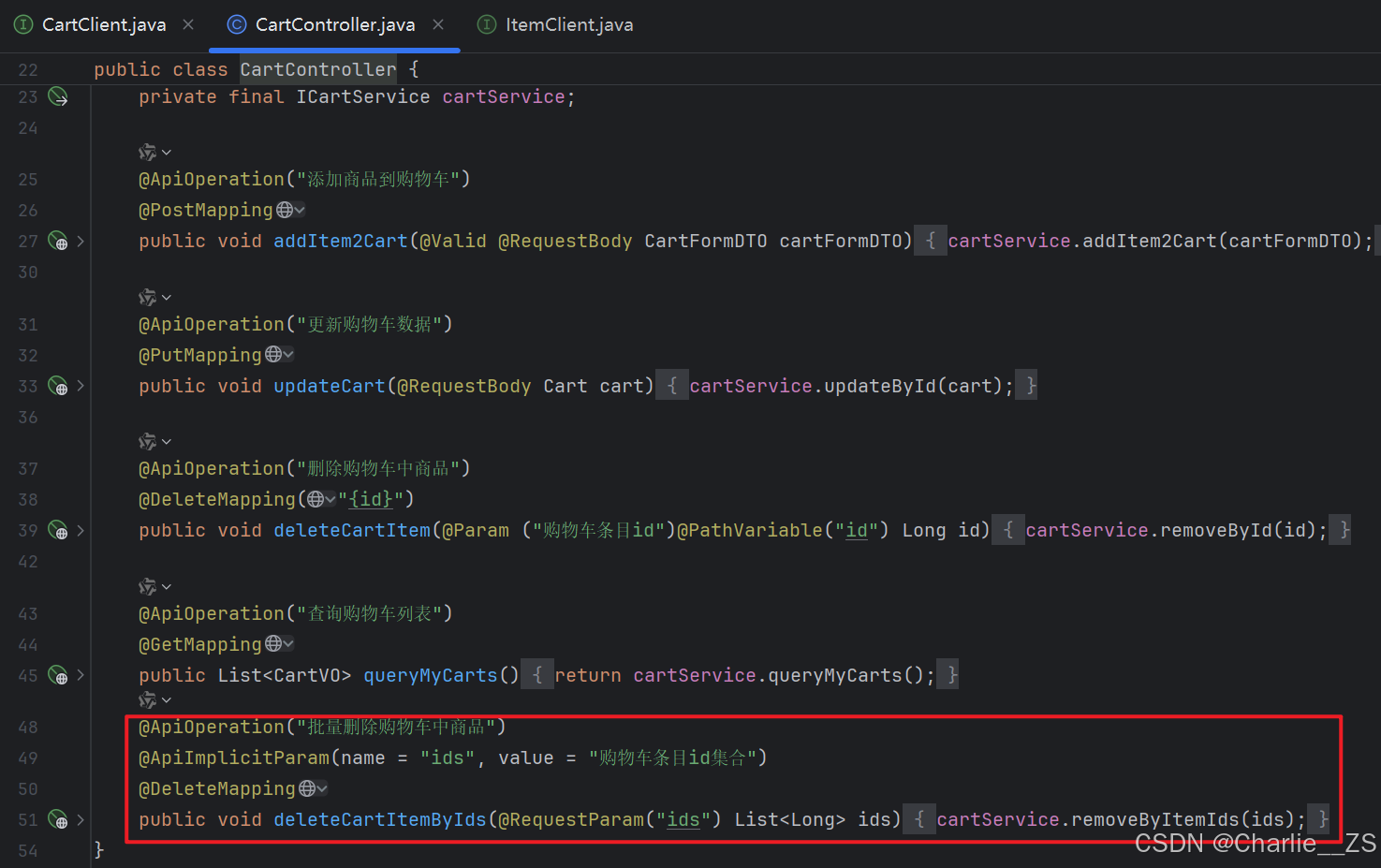Click the ICartService type on line 23
The image size is (1381, 868).
pyautogui.click(x=363, y=96)
